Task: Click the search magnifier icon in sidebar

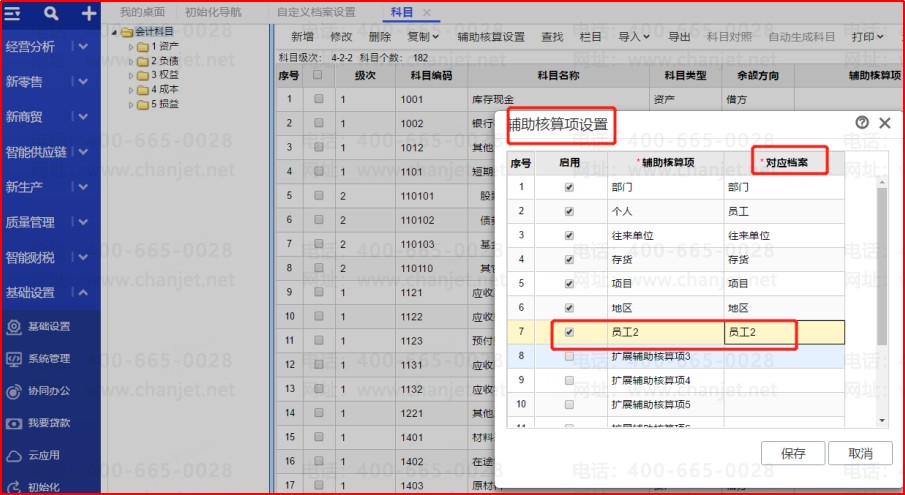Action: (x=52, y=13)
